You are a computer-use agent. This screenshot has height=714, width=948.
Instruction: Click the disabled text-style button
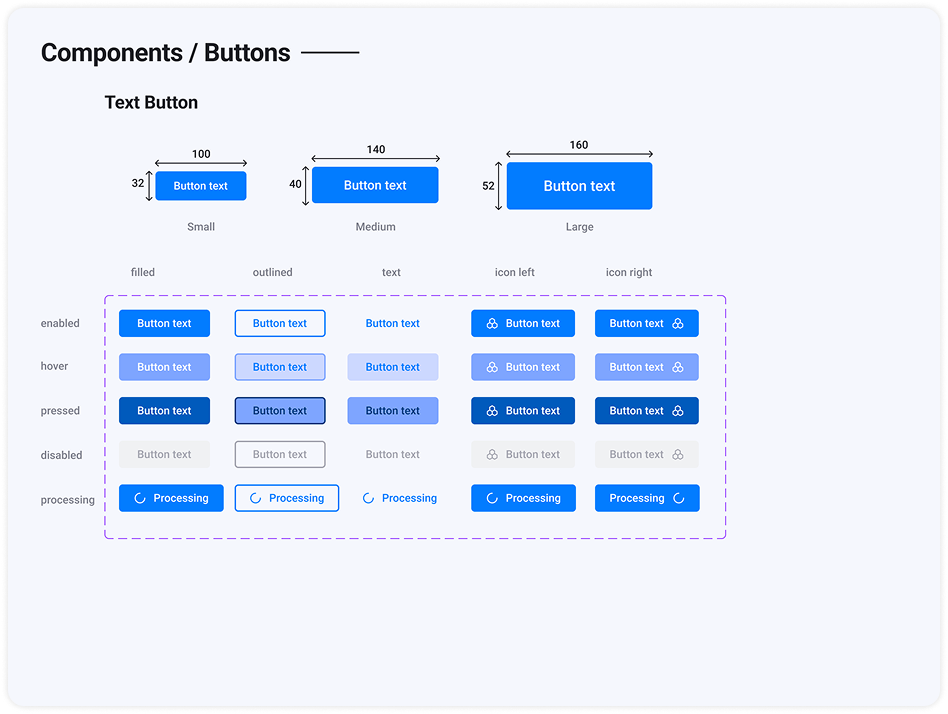coord(392,454)
